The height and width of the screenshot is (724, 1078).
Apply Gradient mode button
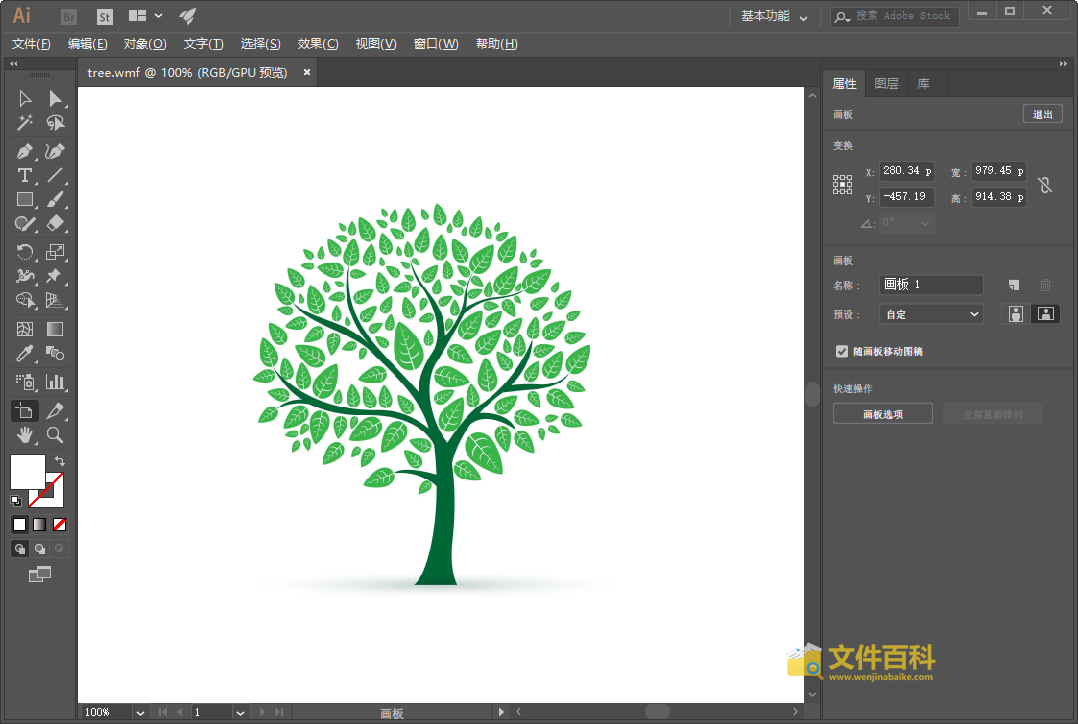coord(40,525)
